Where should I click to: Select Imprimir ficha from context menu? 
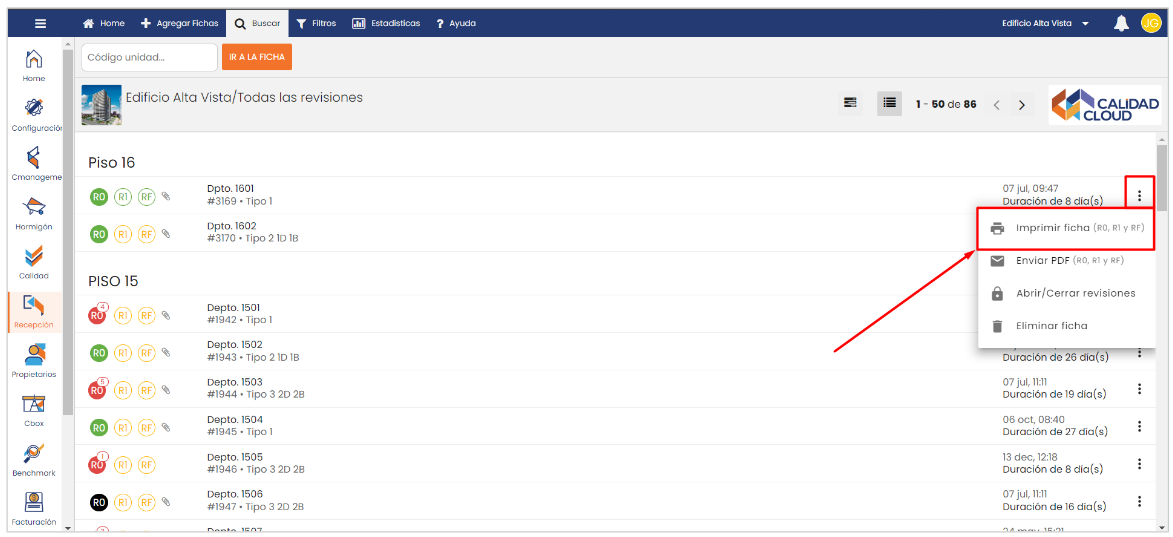coord(1065,228)
